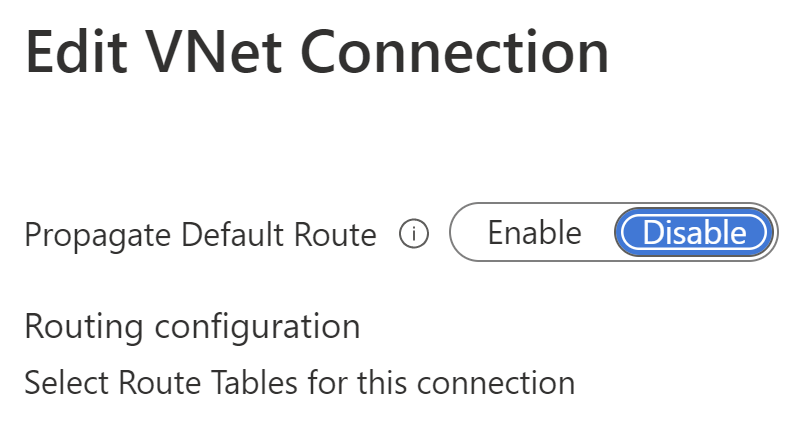
Task: Click the highlighted Disable pill
Action: pos(694,234)
